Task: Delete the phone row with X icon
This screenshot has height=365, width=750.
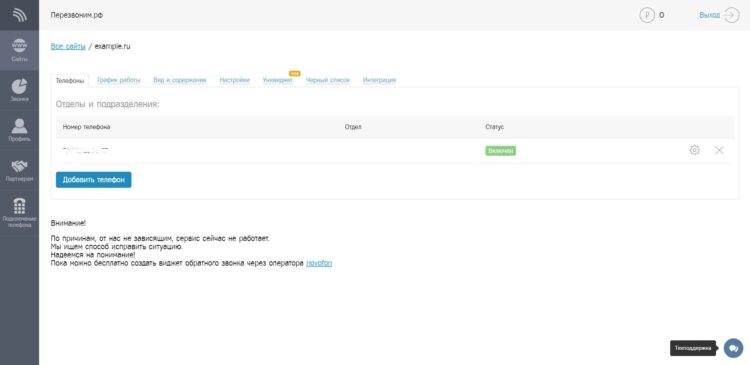Action: [x=719, y=150]
